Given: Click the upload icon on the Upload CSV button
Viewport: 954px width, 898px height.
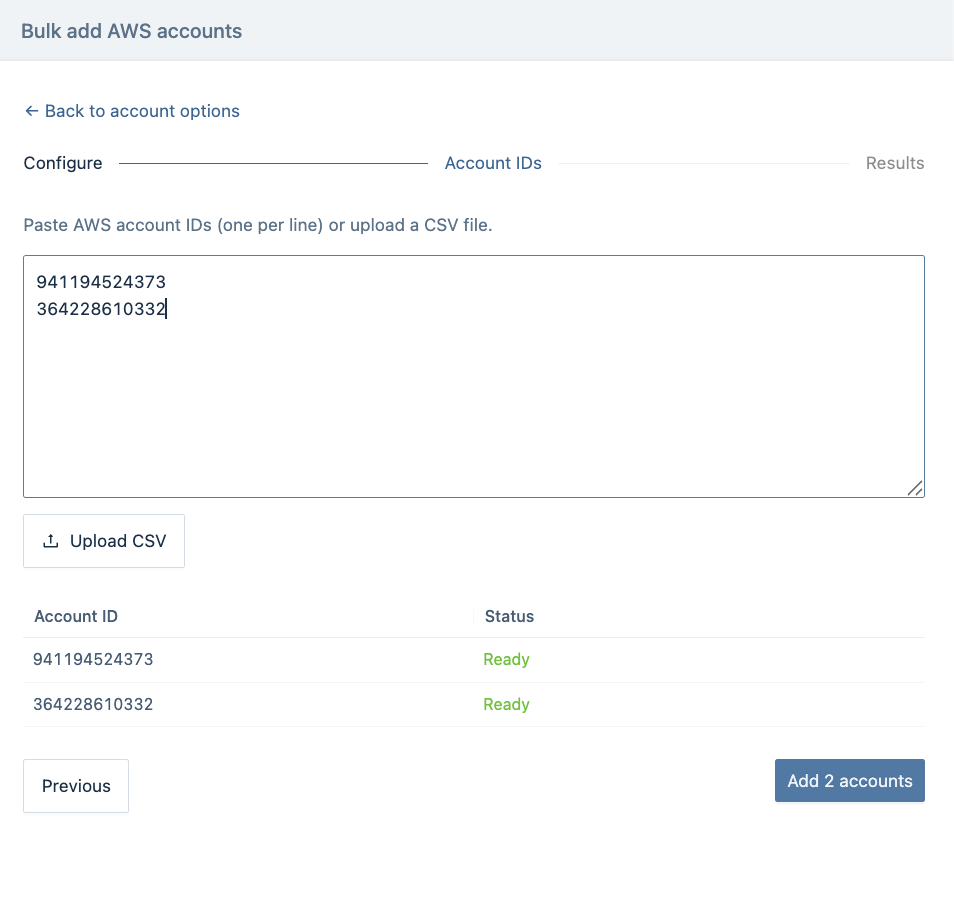Looking at the screenshot, I should click(50, 541).
